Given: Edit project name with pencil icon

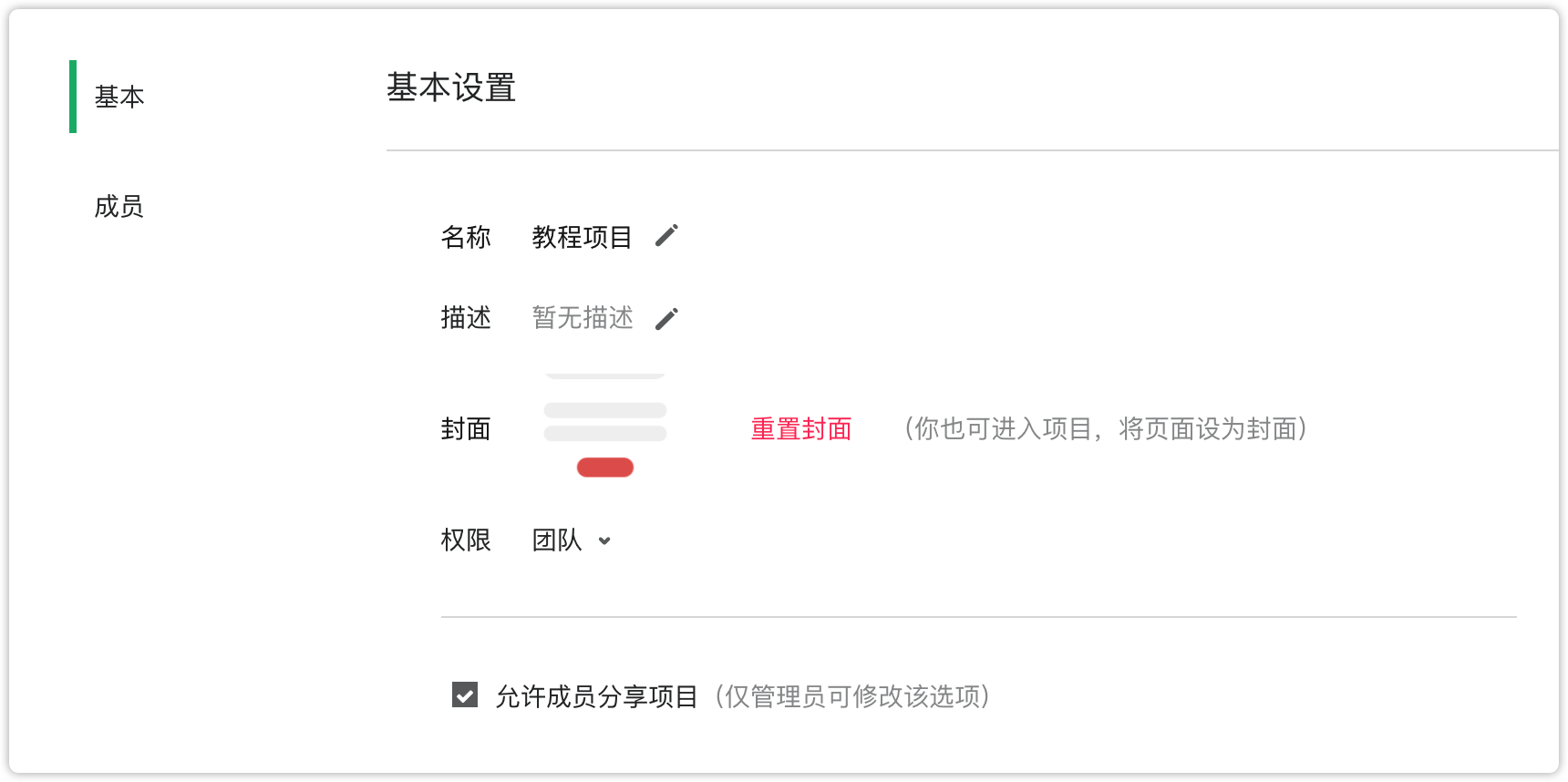Looking at the screenshot, I should coord(666,236).
